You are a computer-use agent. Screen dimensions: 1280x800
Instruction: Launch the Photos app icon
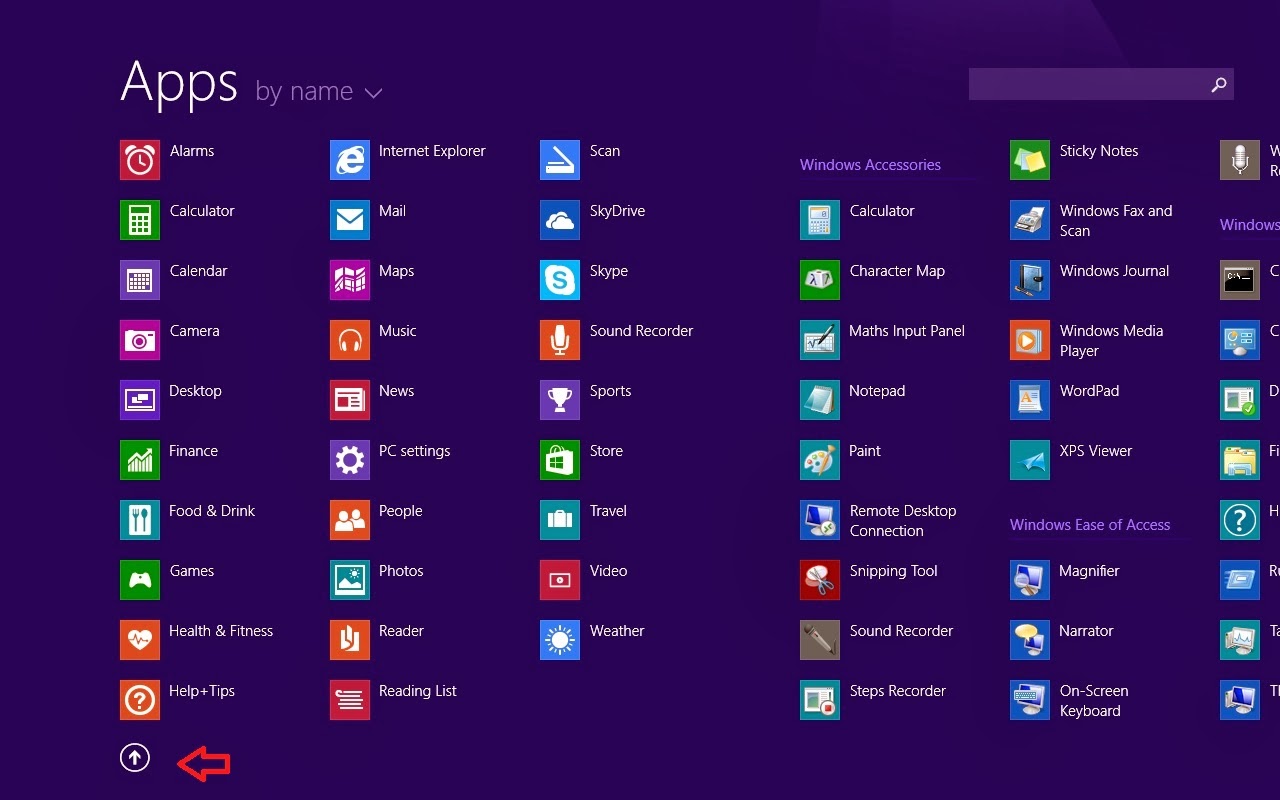coord(350,580)
